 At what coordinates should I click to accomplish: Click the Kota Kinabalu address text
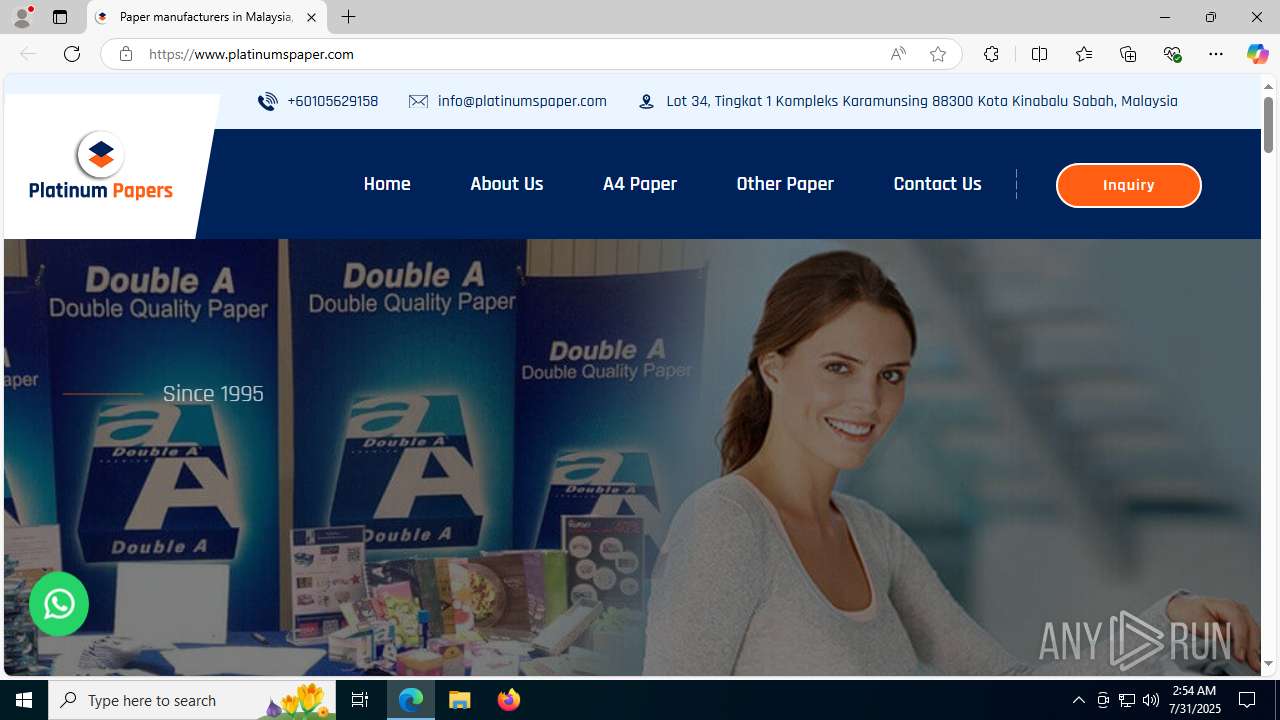click(x=922, y=101)
